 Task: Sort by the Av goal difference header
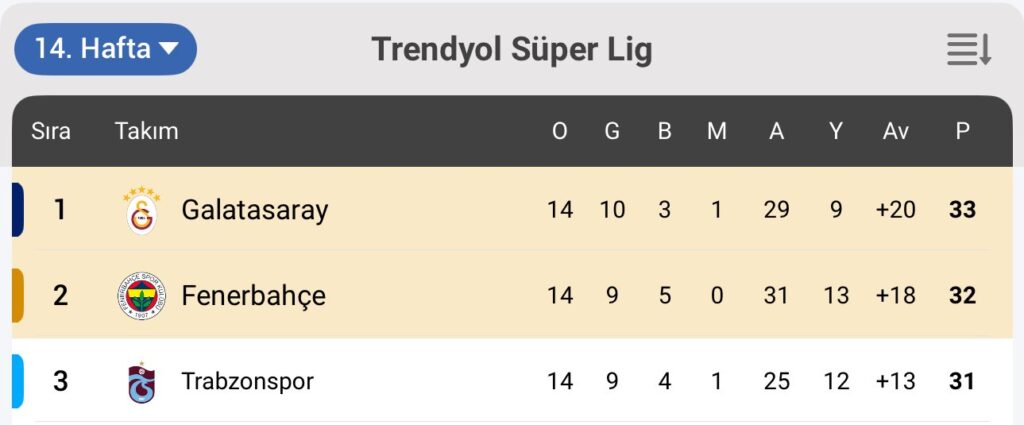pyautogui.click(x=895, y=131)
